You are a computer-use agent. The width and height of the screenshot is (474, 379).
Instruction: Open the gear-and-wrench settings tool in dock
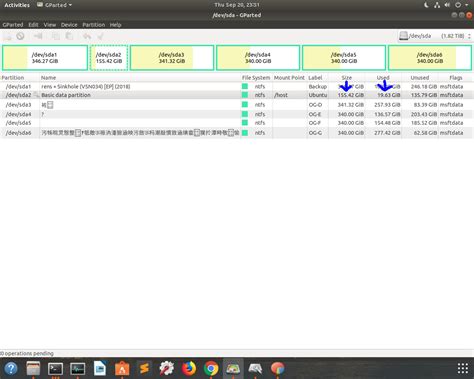tap(166, 368)
